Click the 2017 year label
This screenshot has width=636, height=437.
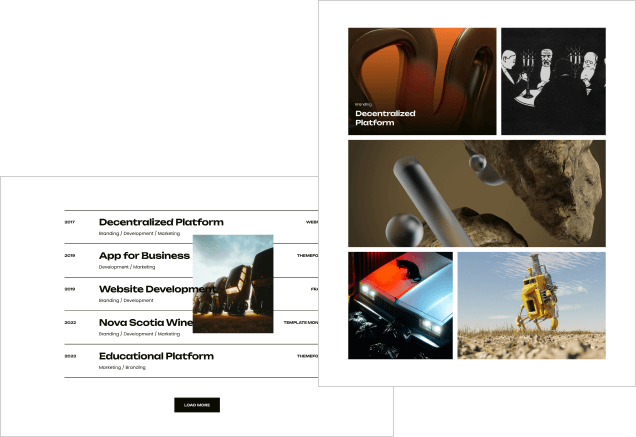[x=70, y=222]
